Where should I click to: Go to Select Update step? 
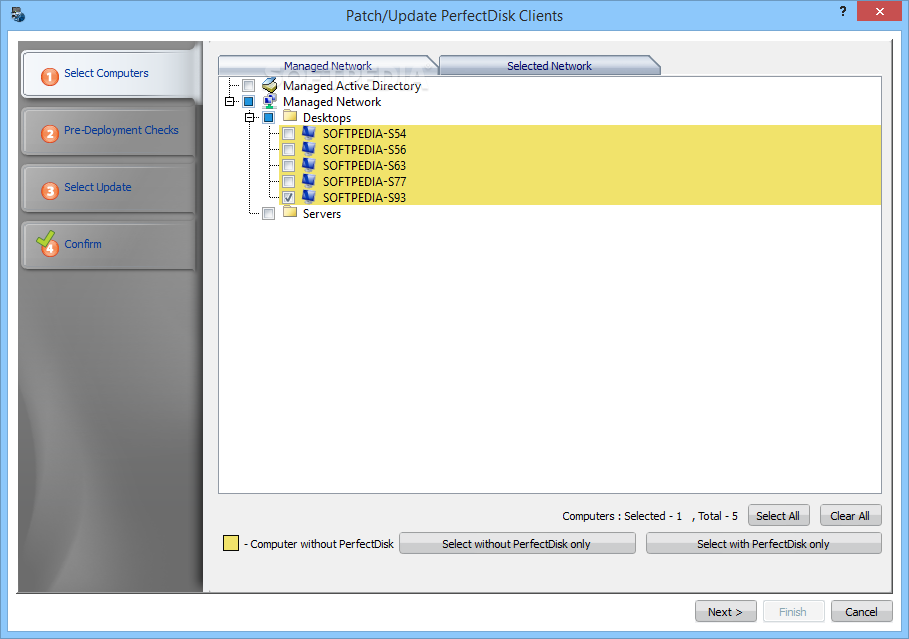point(109,188)
